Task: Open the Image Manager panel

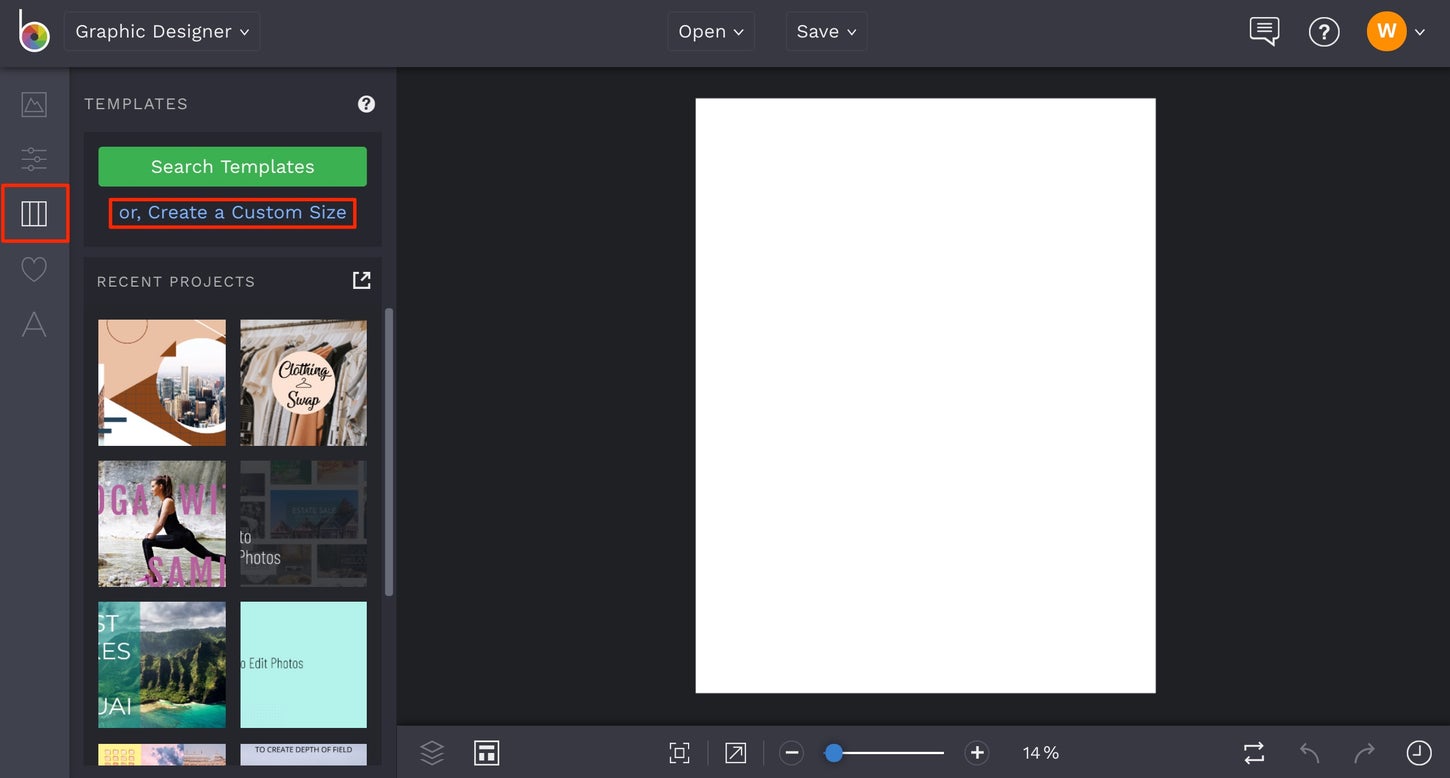Action: tap(33, 103)
